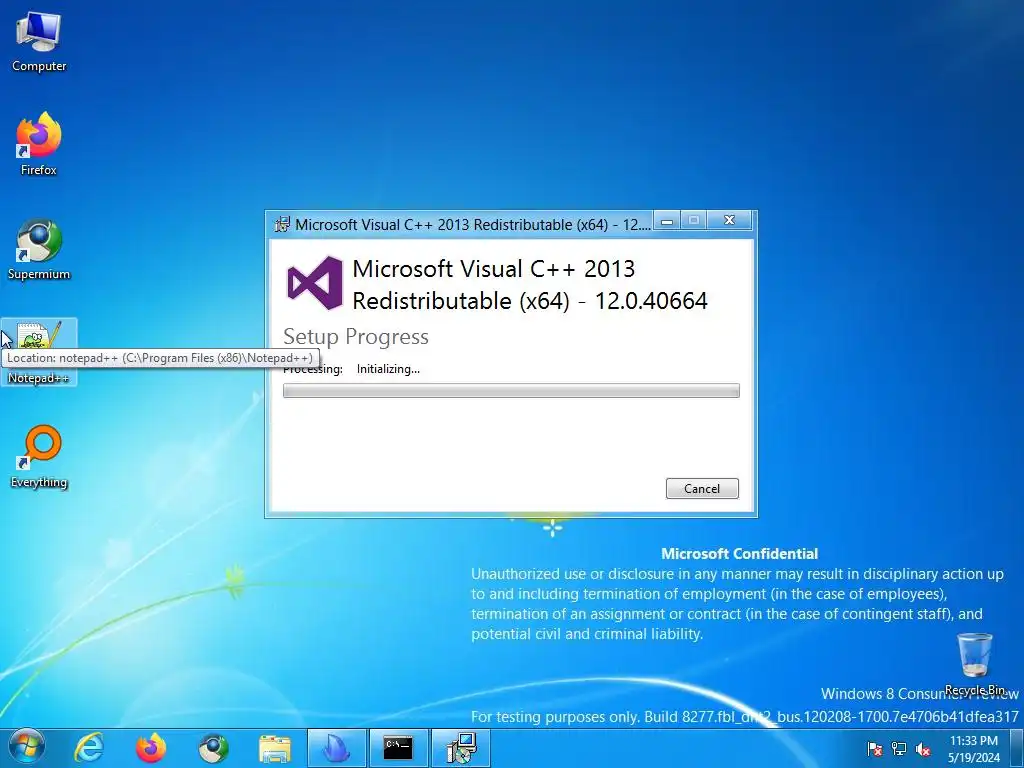Launch Firefox from the taskbar
The height and width of the screenshot is (768, 1024).
point(151,748)
